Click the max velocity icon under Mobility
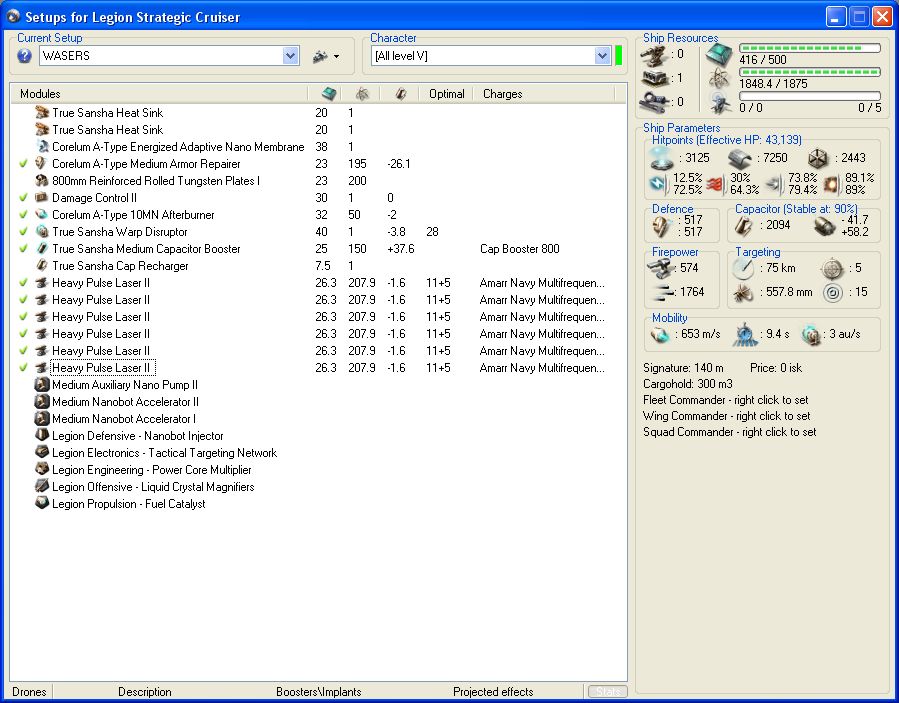Screen dimensions: 899x703 662,334
